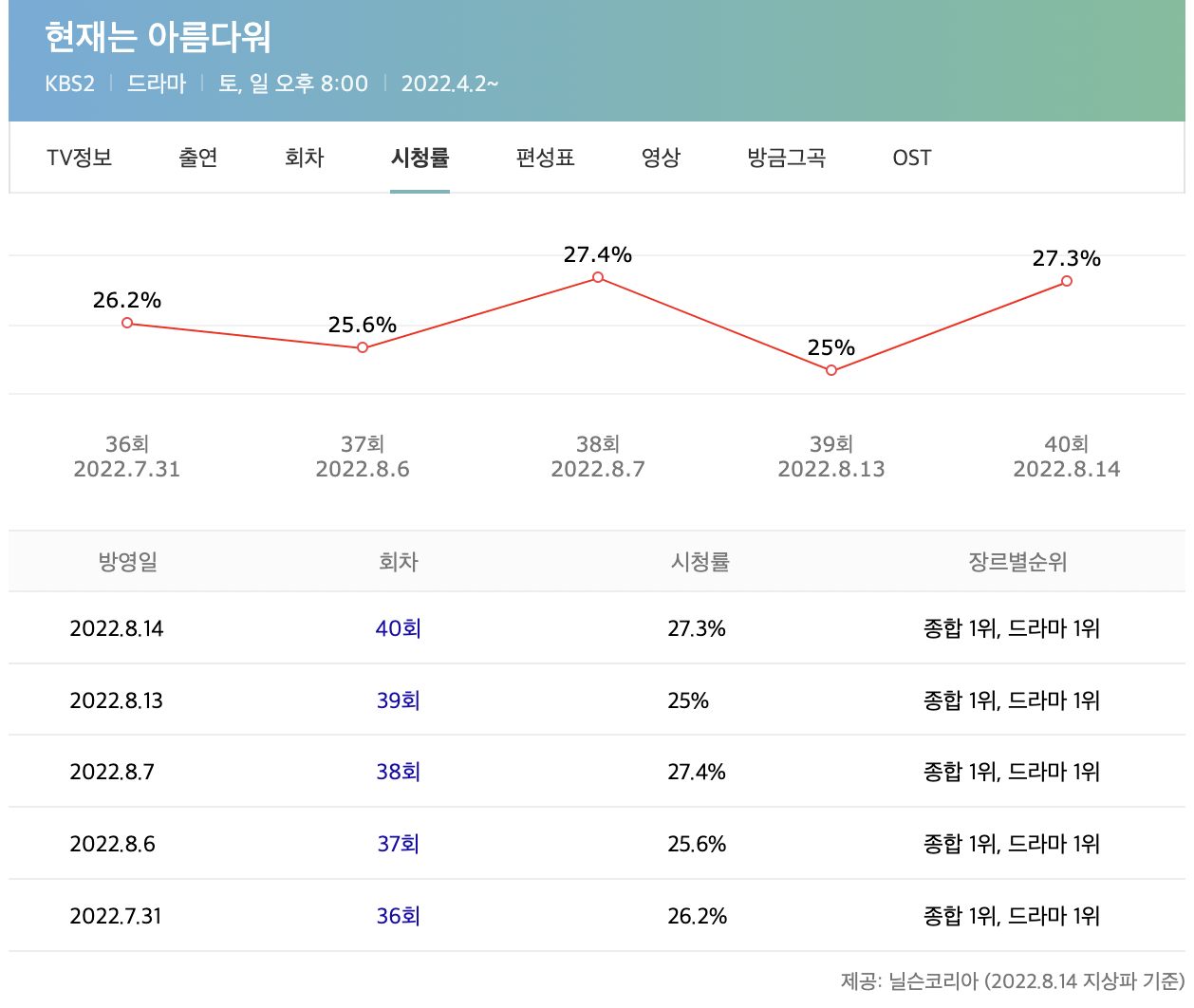
Task: Open episode 40회 details link
Action: (397, 627)
